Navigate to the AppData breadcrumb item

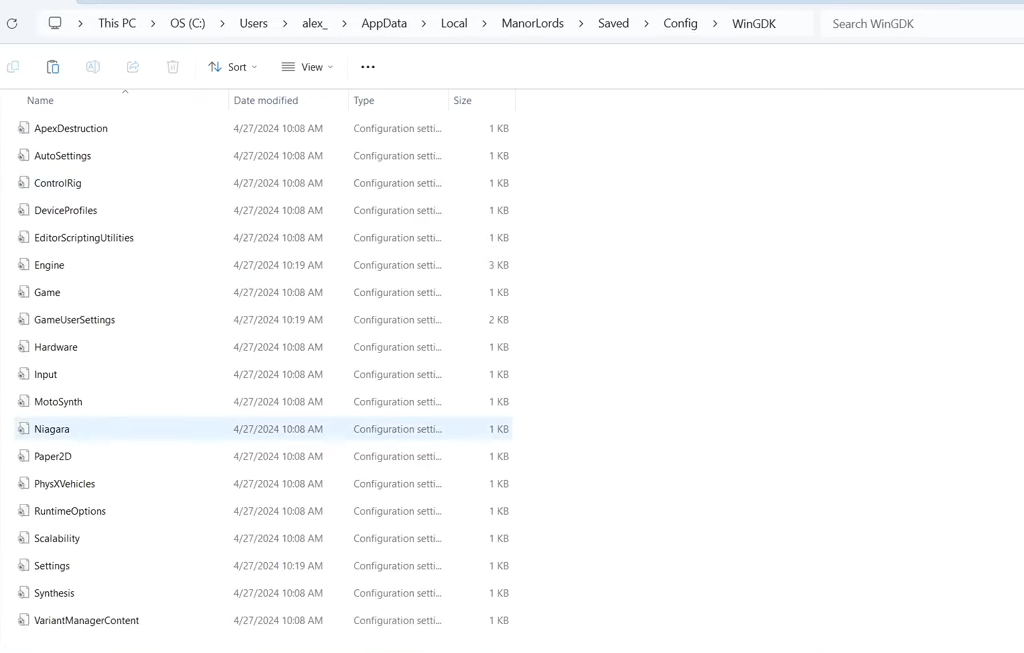(x=383, y=22)
